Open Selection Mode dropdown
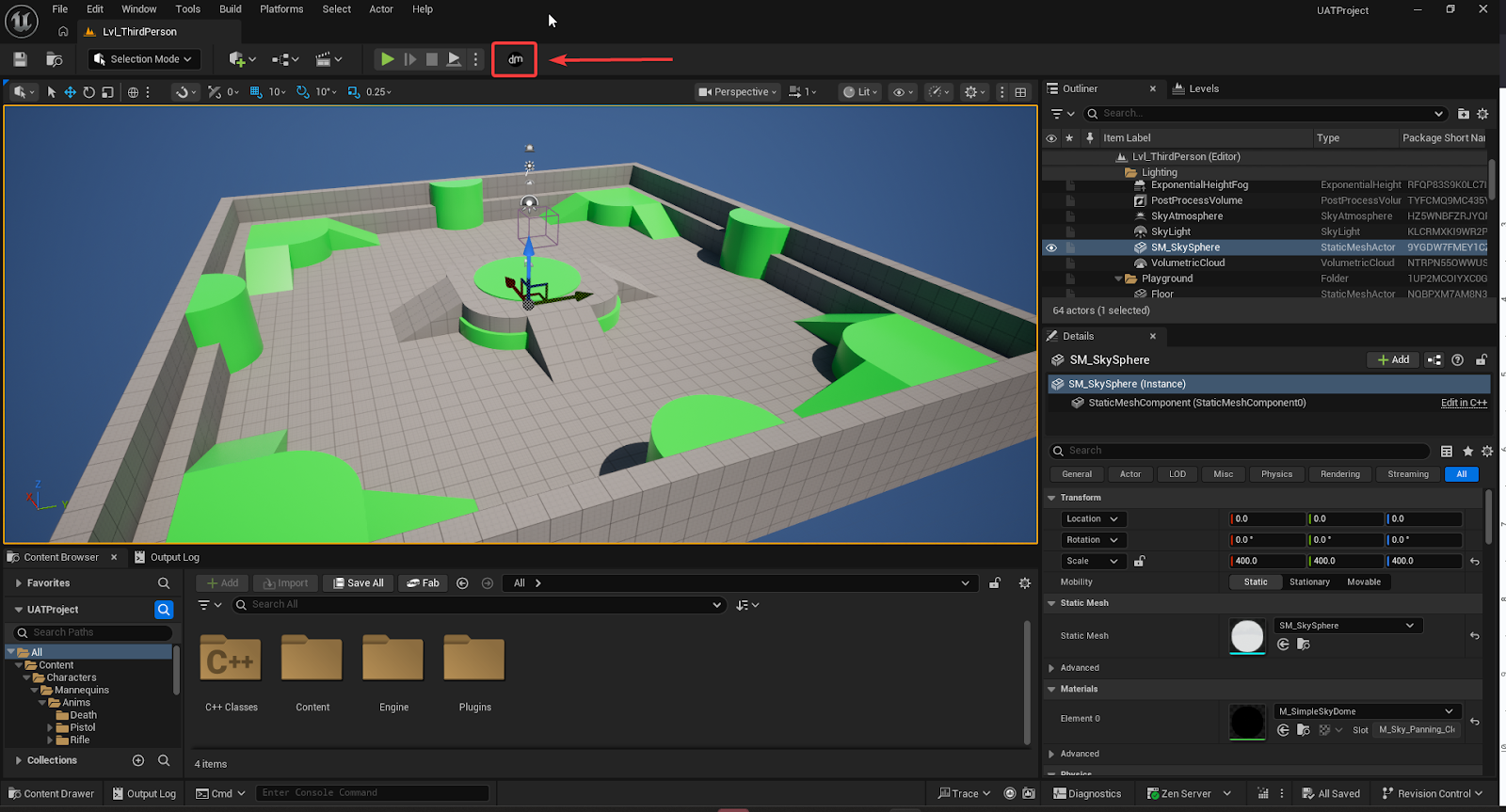The width and height of the screenshot is (1506, 812). pos(145,59)
